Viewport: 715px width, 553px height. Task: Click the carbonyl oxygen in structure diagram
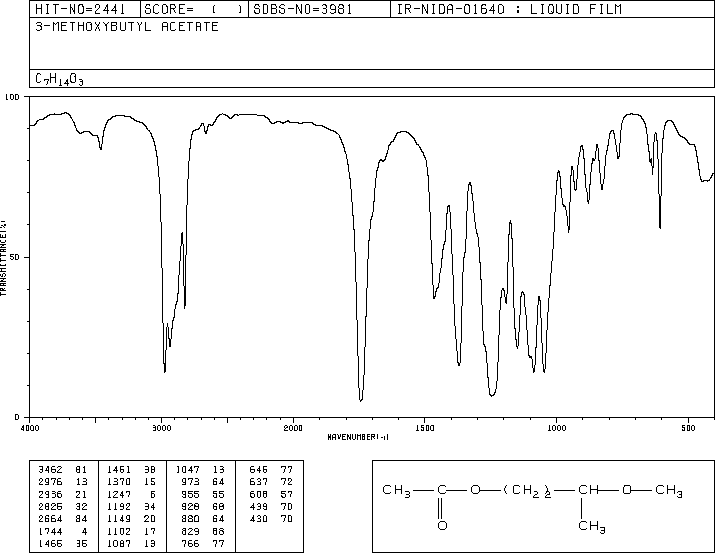[442, 526]
